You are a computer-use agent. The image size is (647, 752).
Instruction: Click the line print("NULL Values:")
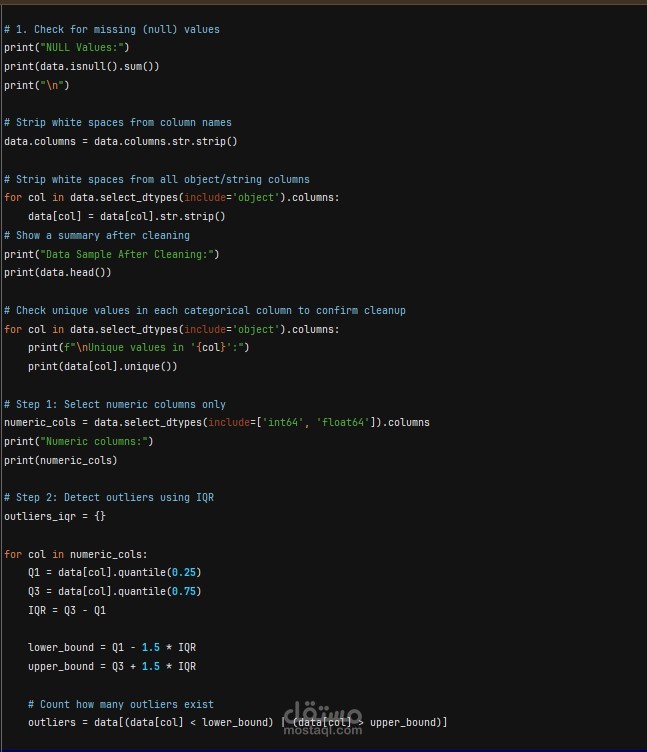[67, 47]
